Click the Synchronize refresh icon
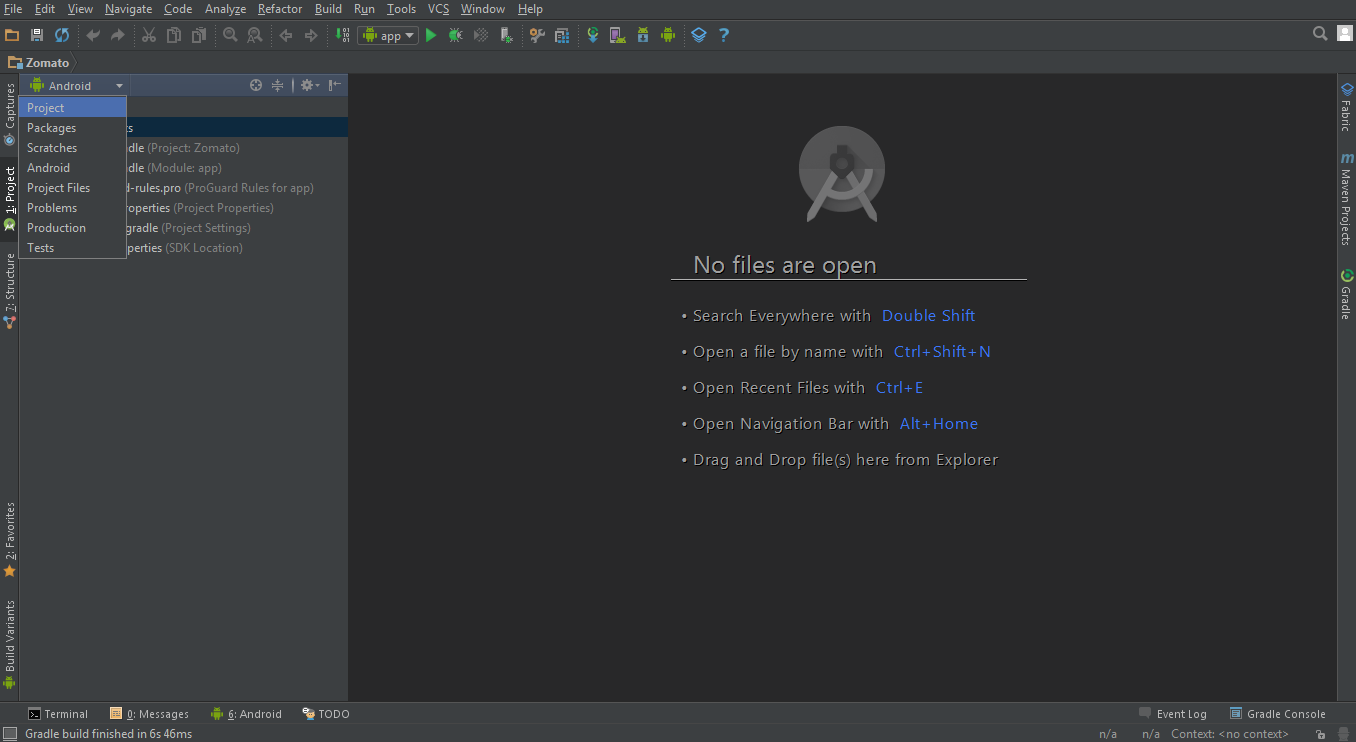The image size is (1356, 742). coord(62,35)
